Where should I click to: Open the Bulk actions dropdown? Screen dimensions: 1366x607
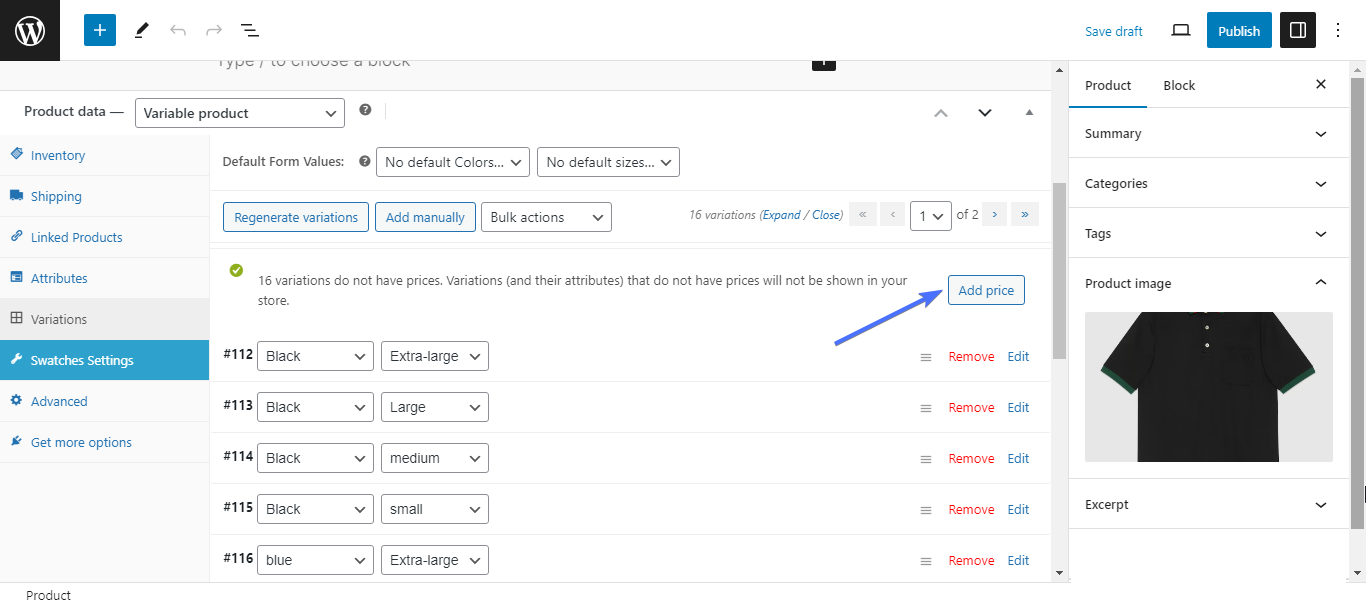coord(546,217)
